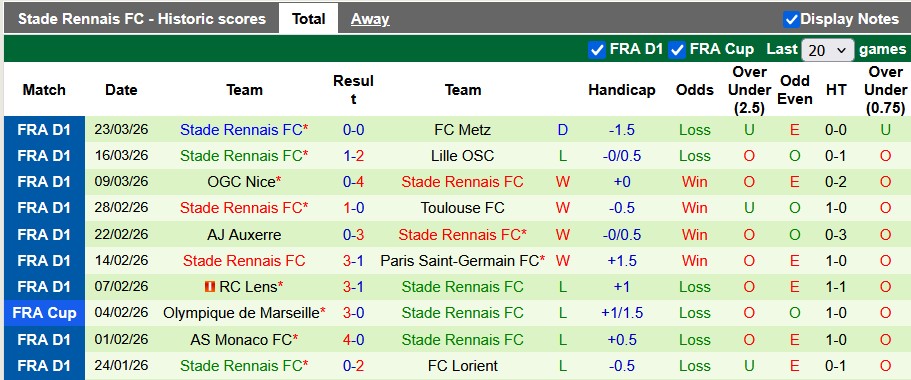Open Paris Saint-Germain FC team link
Viewport: 911px width, 380px height.
pos(460,261)
